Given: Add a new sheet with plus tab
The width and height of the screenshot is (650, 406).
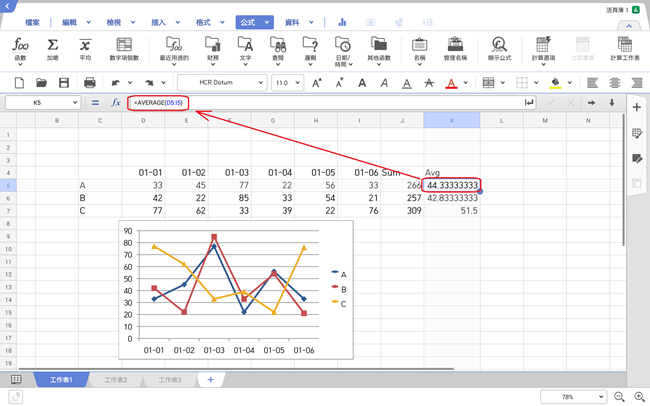Looking at the screenshot, I should [211, 380].
